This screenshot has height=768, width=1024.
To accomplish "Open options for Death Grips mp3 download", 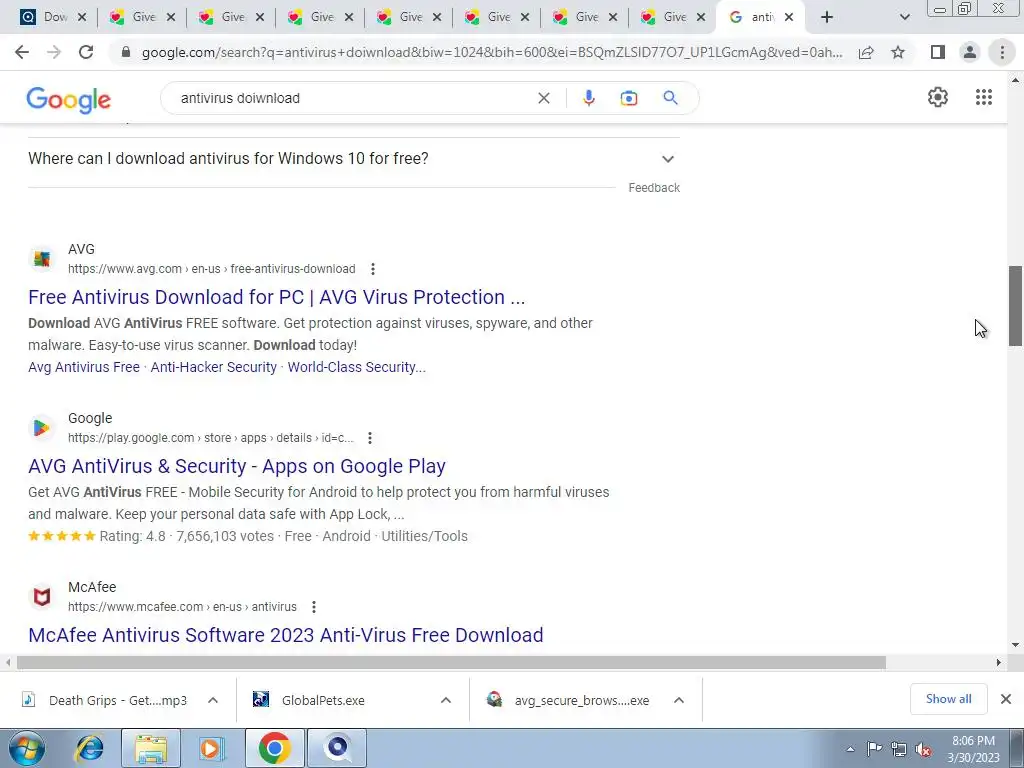I will [x=213, y=700].
